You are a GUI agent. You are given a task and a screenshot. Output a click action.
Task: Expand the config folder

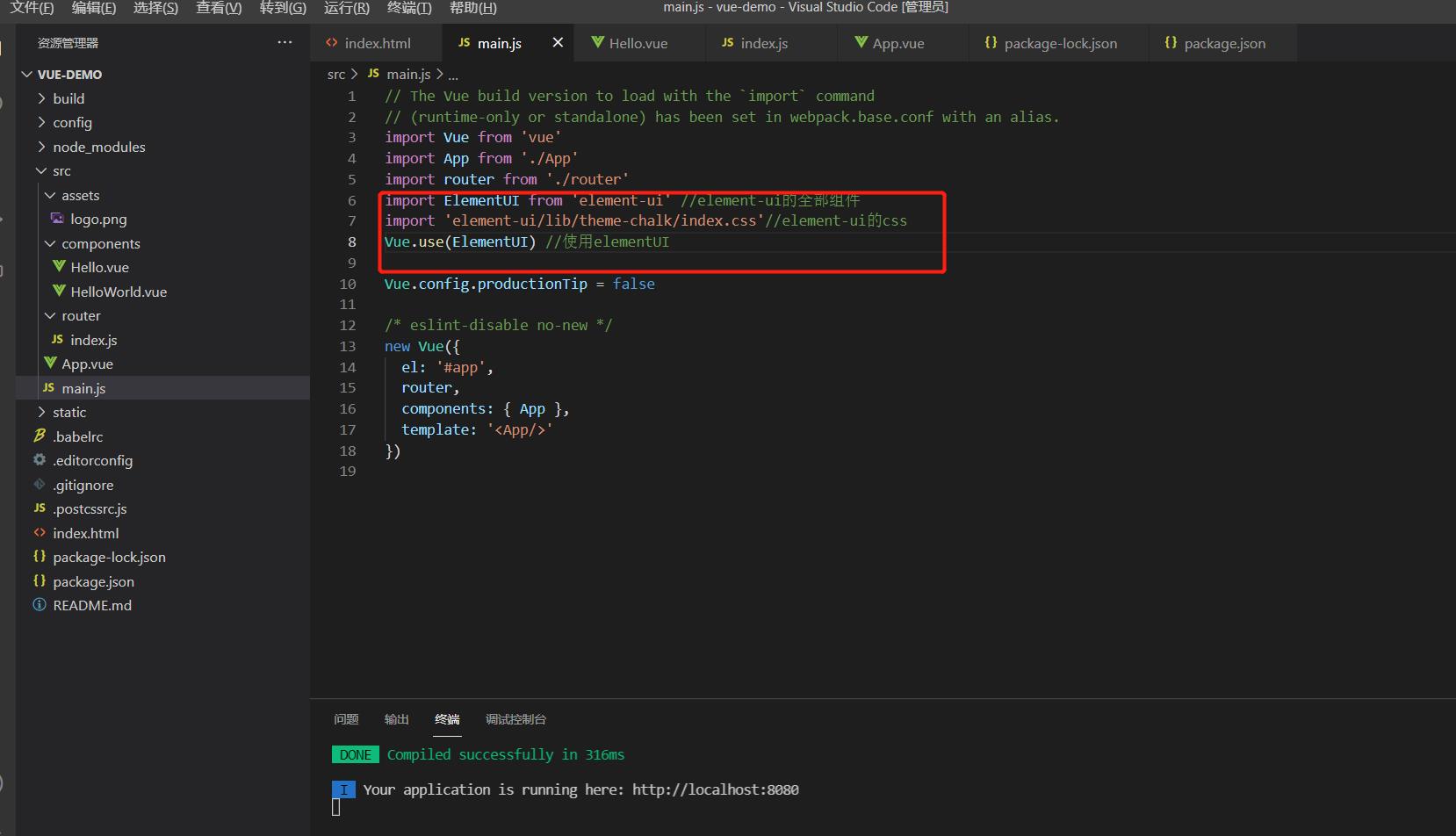41,122
